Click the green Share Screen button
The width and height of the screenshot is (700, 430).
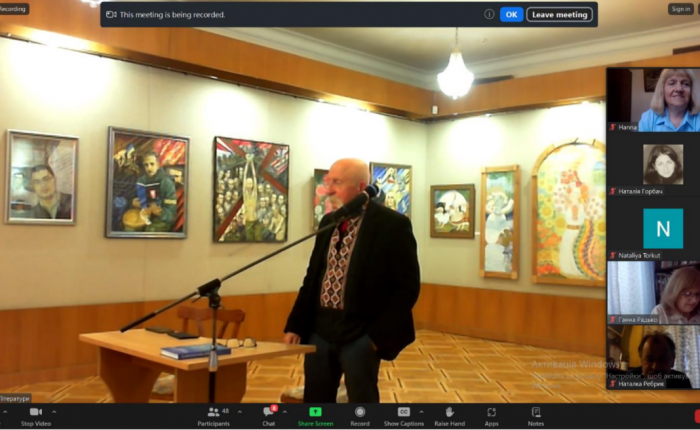click(315, 412)
